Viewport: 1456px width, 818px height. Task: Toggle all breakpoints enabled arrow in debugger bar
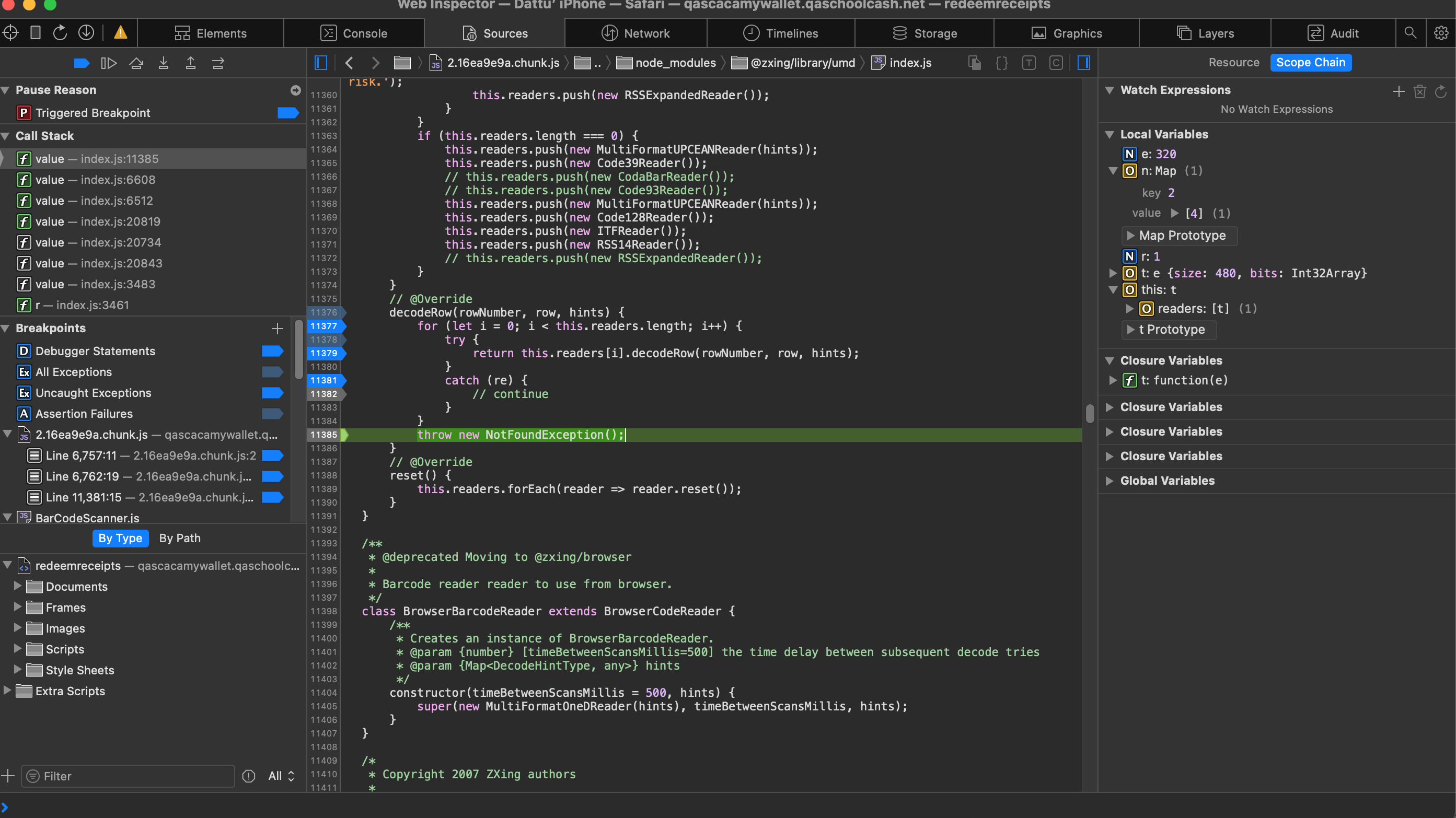tap(82, 63)
